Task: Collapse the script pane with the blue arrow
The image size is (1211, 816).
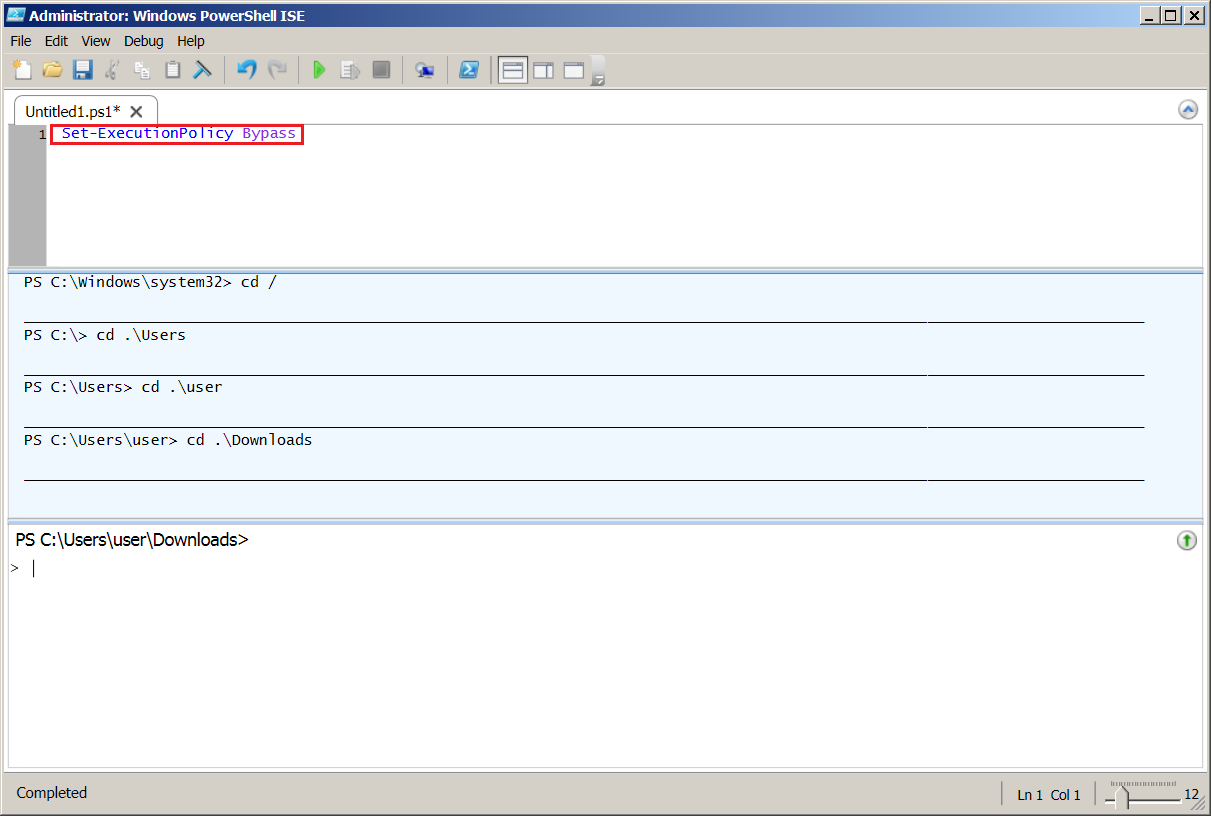Action: [1187, 110]
